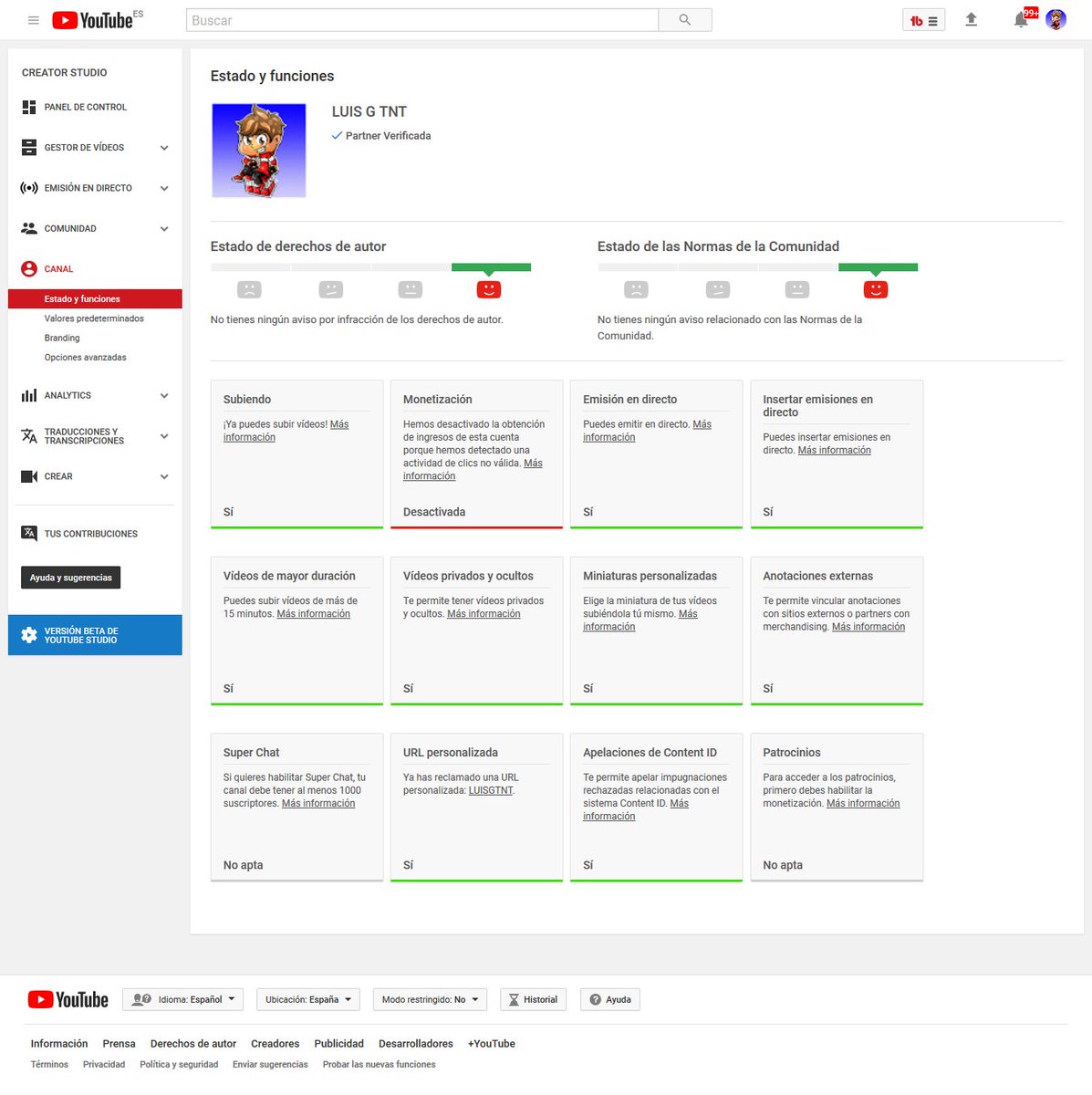Click Ayuda y sugerencias button

pos(71,578)
